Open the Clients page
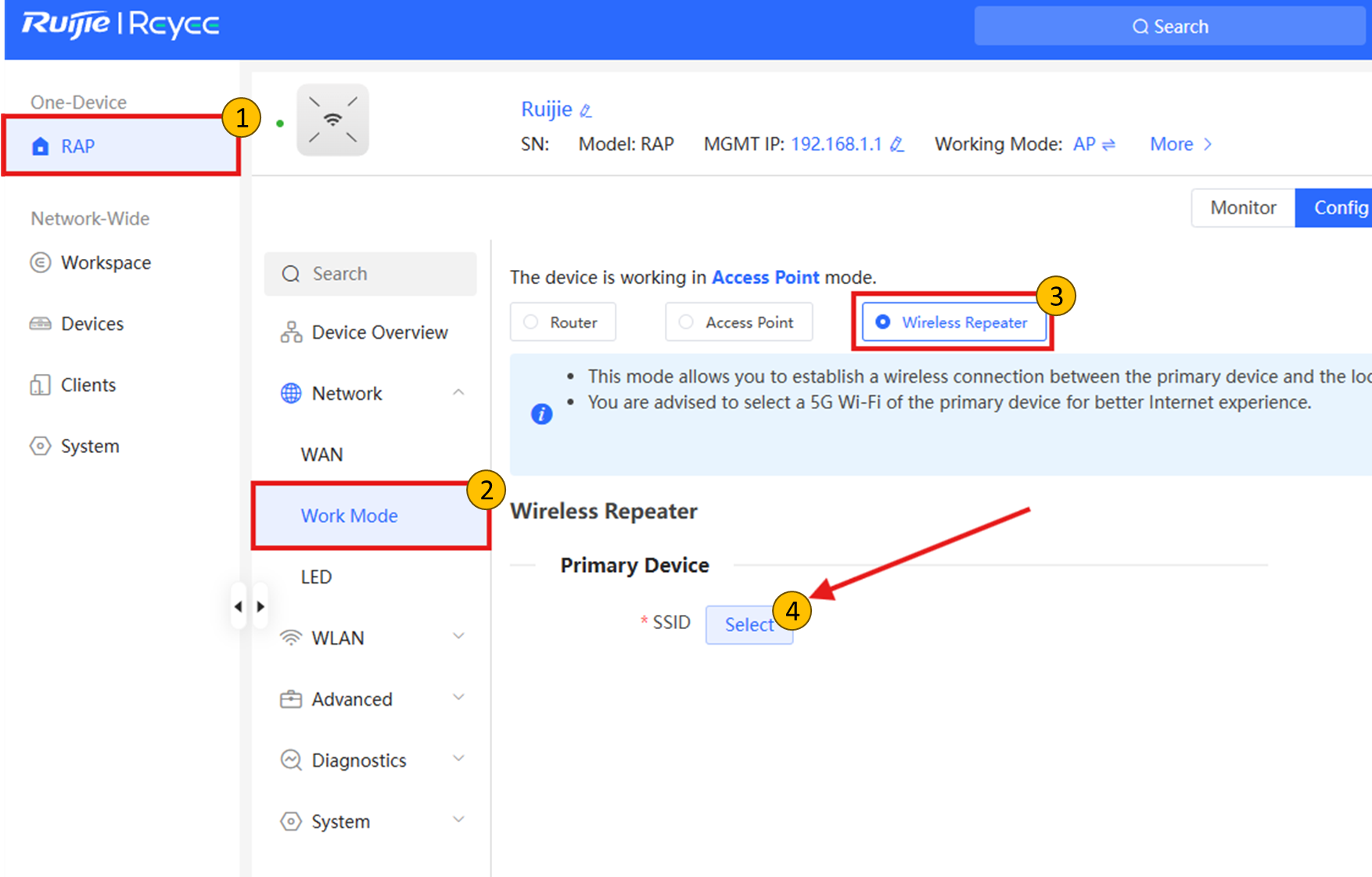The width and height of the screenshot is (1372, 877). 88,385
